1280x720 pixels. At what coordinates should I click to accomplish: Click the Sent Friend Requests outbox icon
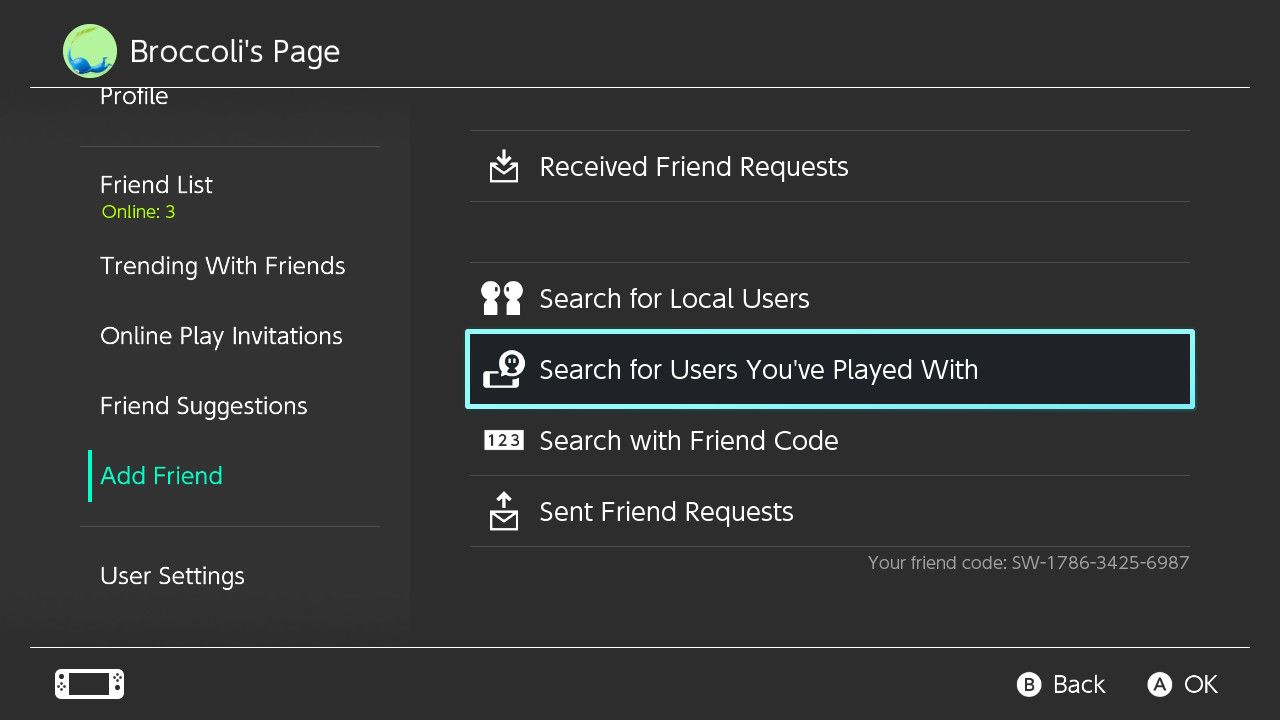coord(504,511)
